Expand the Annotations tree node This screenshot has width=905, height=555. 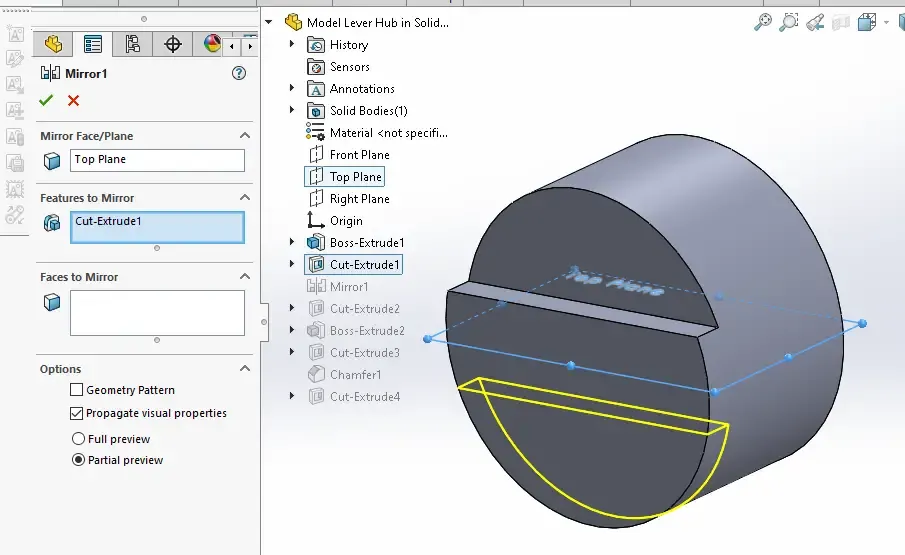[291, 88]
